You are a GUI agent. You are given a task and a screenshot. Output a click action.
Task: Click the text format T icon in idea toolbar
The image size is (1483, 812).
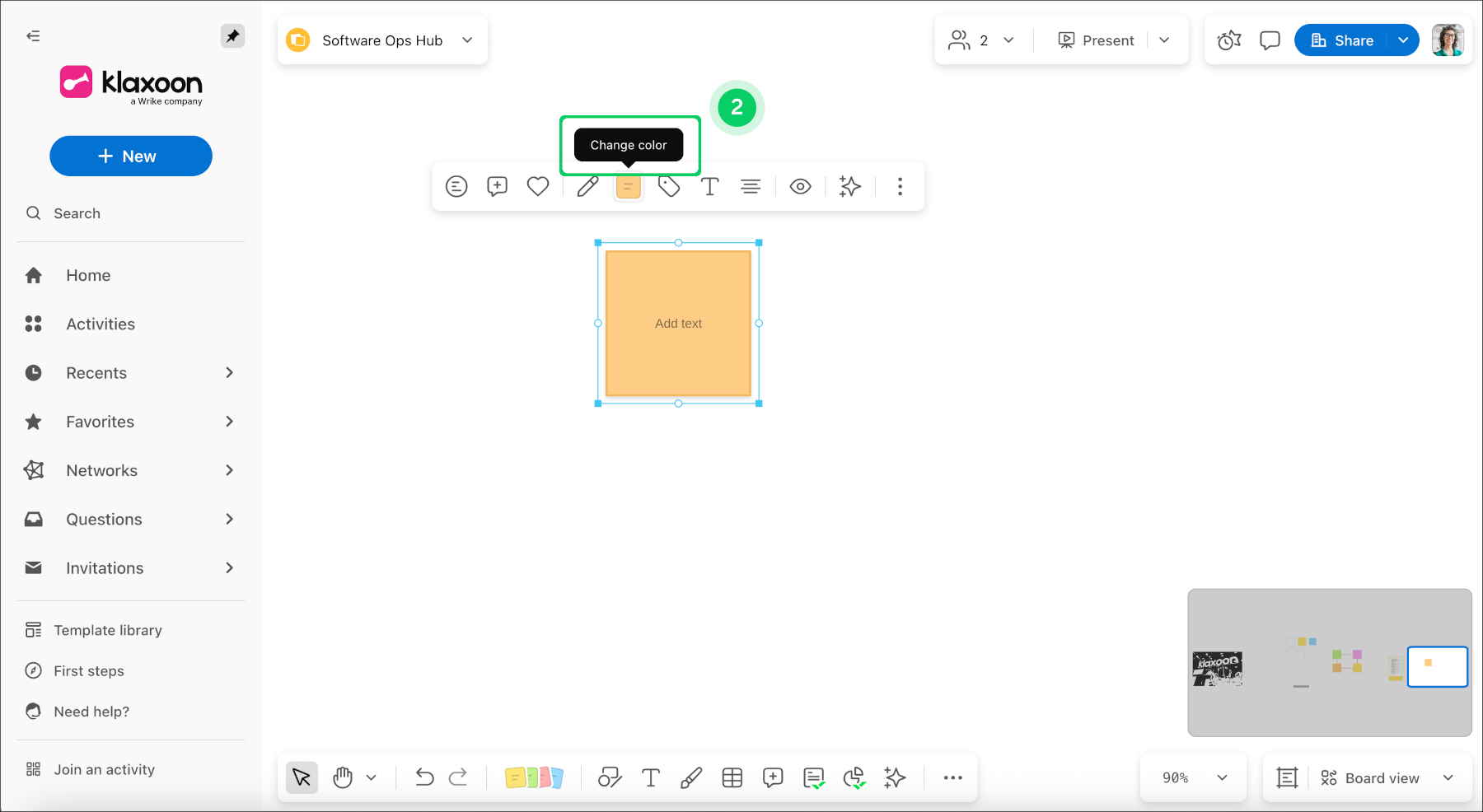tap(709, 187)
